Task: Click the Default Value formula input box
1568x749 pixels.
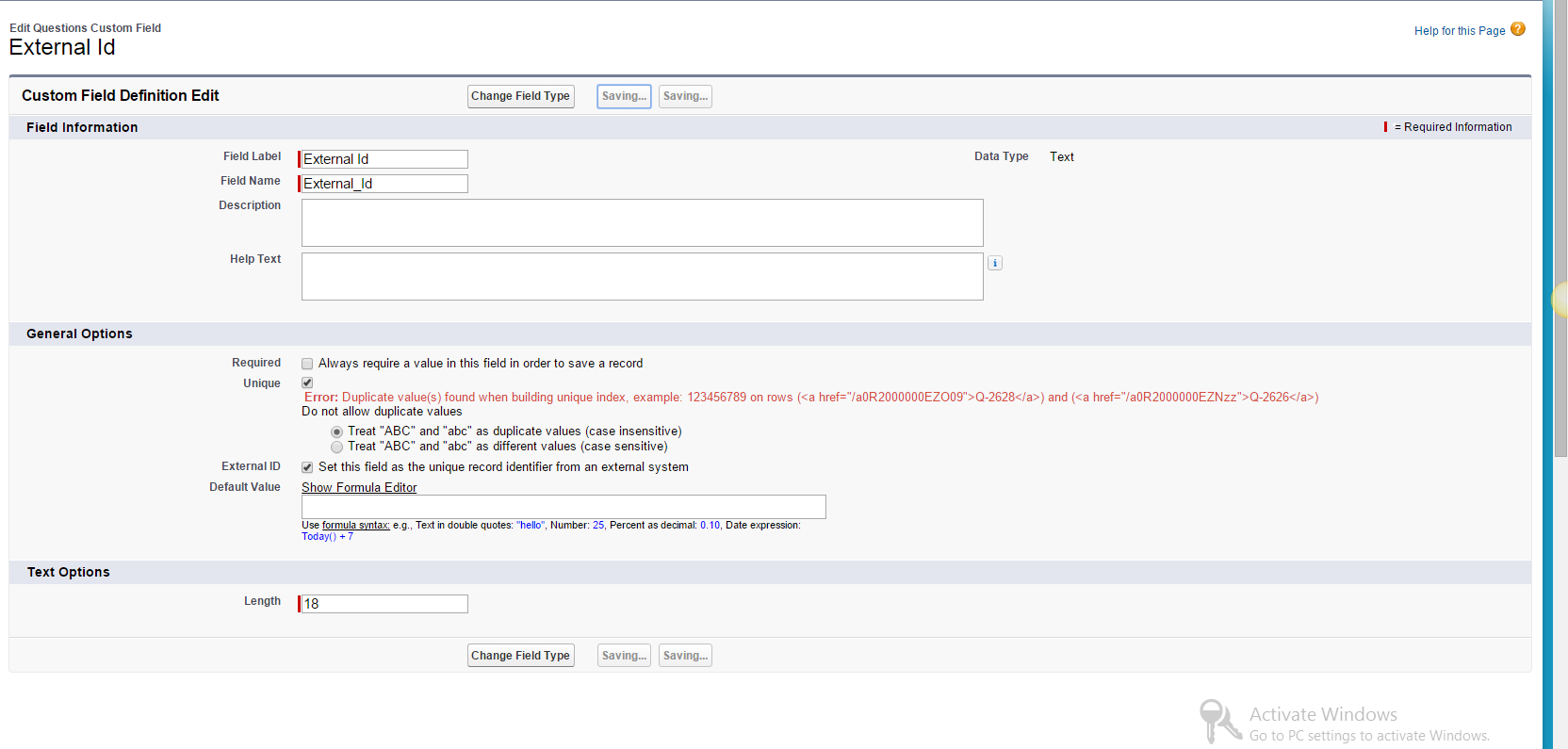Action: pyautogui.click(x=563, y=507)
